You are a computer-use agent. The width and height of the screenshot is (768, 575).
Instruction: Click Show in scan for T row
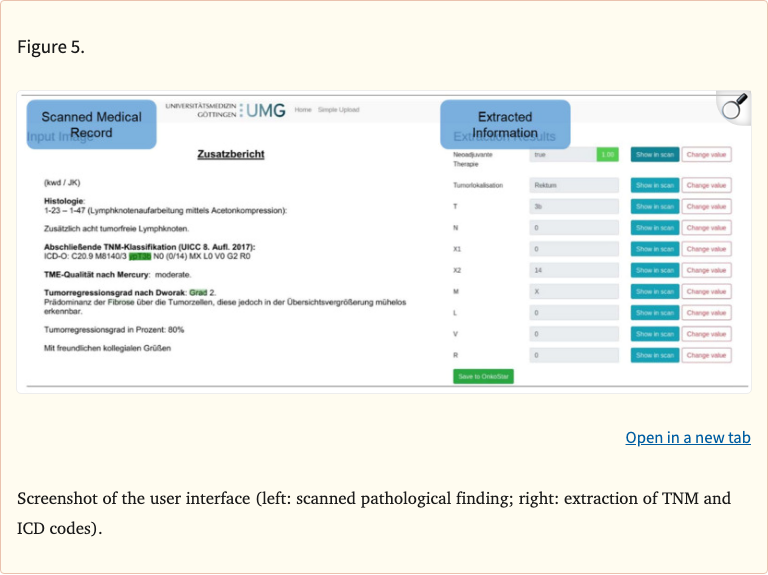tap(654, 206)
